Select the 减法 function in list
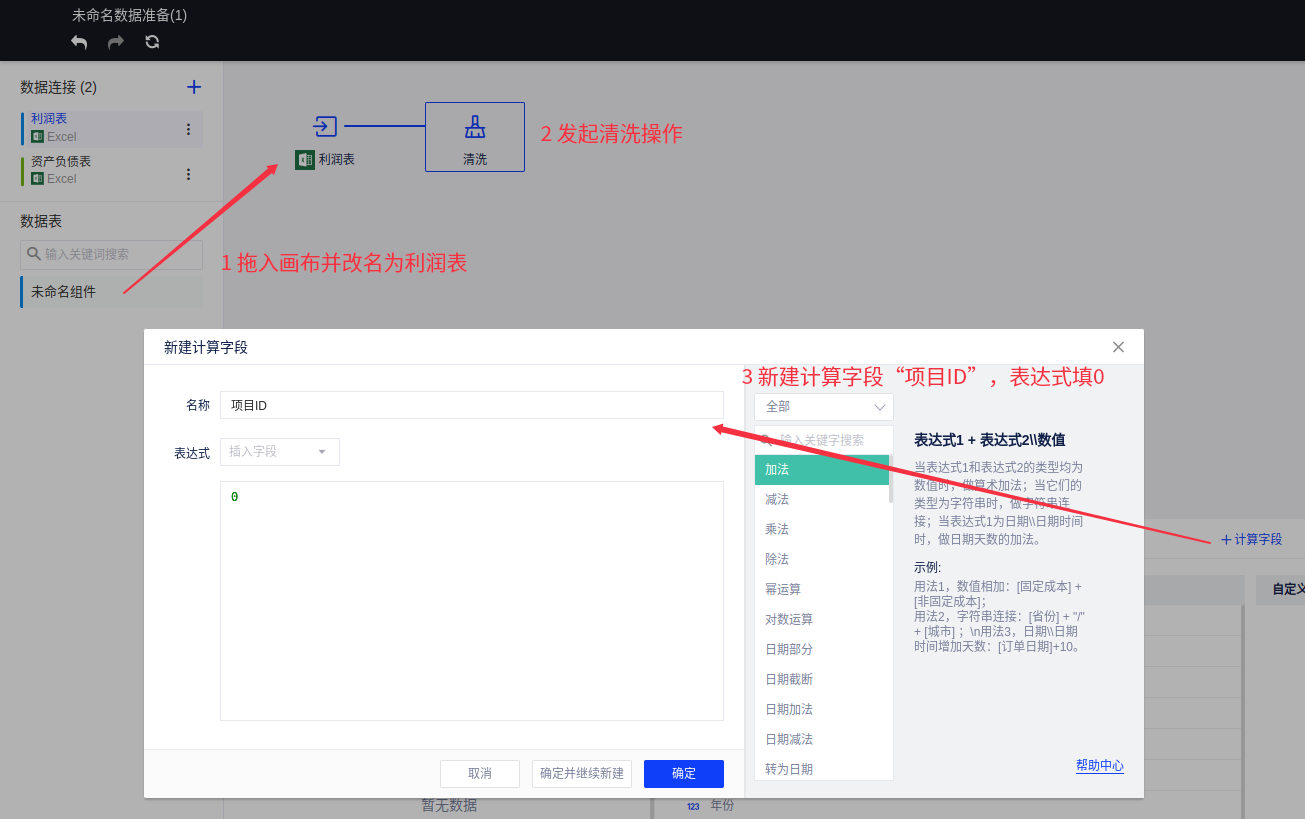1305x819 pixels. [777, 499]
